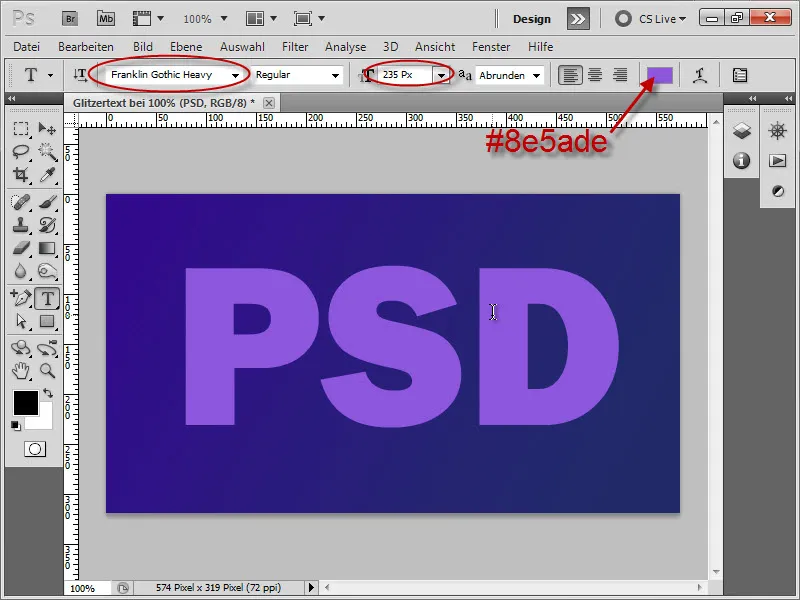Open the Ansicht menu
This screenshot has width=800, height=600.
tap(435, 47)
